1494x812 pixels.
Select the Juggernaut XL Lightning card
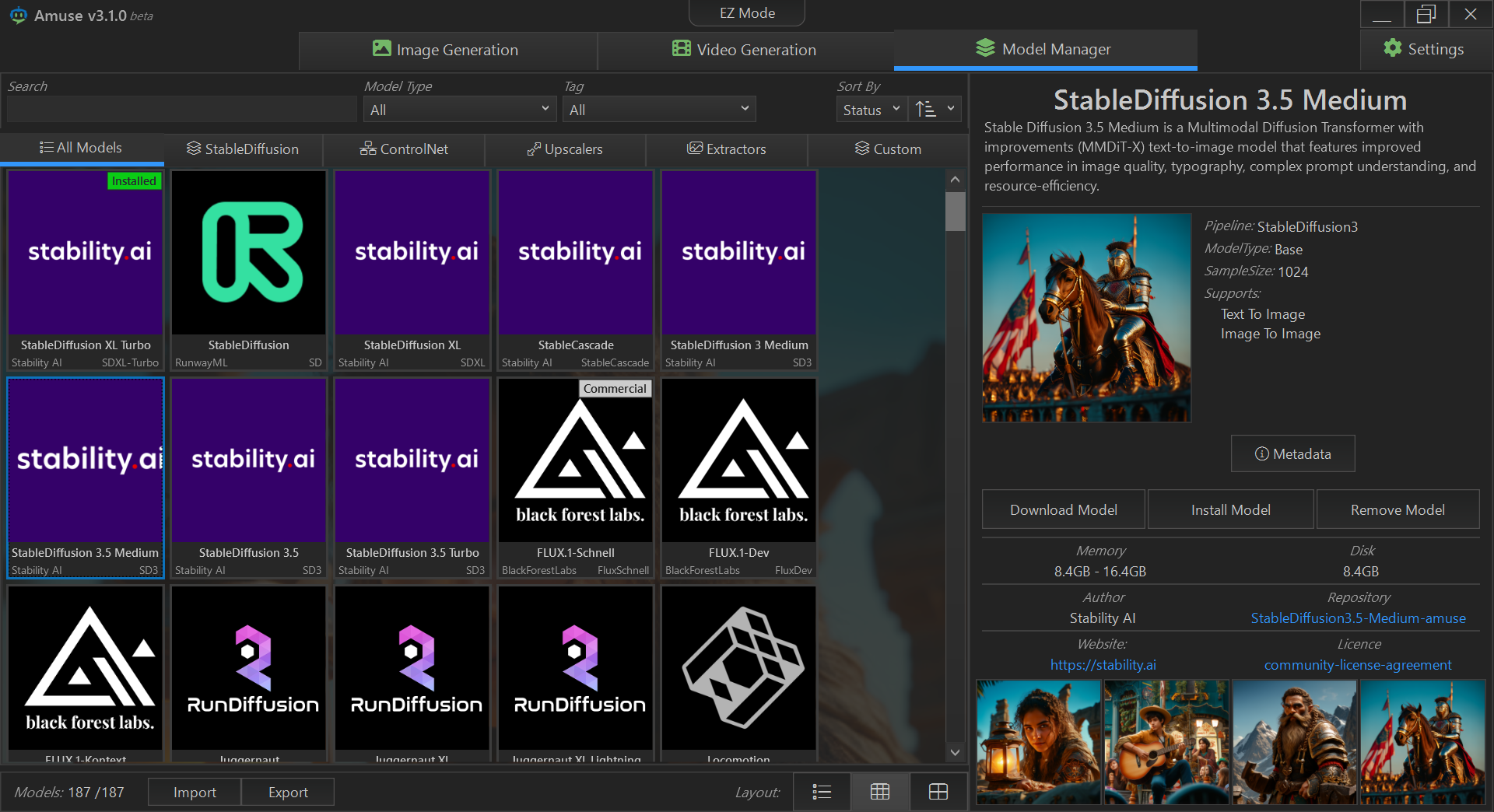[x=576, y=674]
